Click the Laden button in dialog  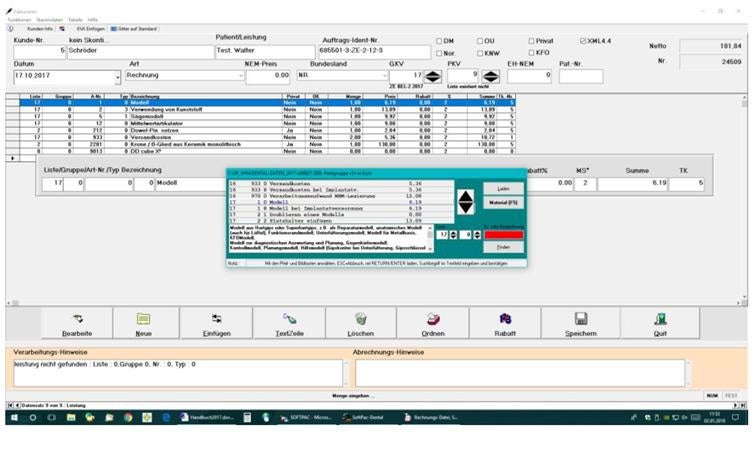coord(503,189)
